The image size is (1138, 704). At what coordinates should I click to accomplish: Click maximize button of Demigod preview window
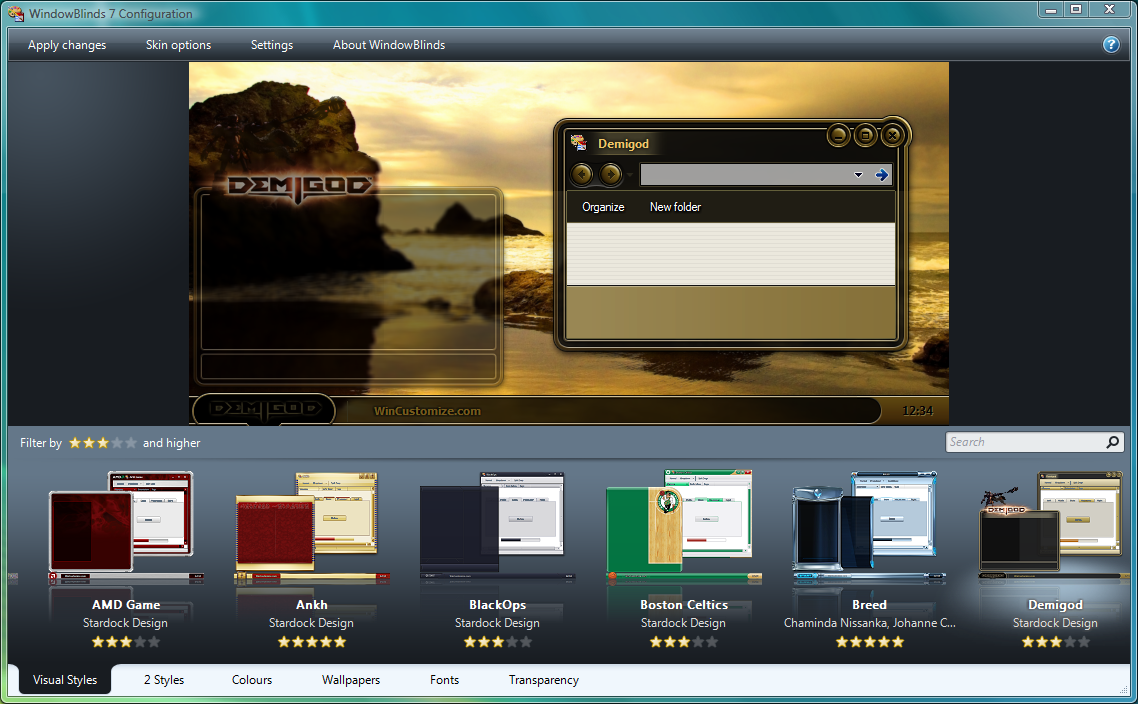point(865,135)
